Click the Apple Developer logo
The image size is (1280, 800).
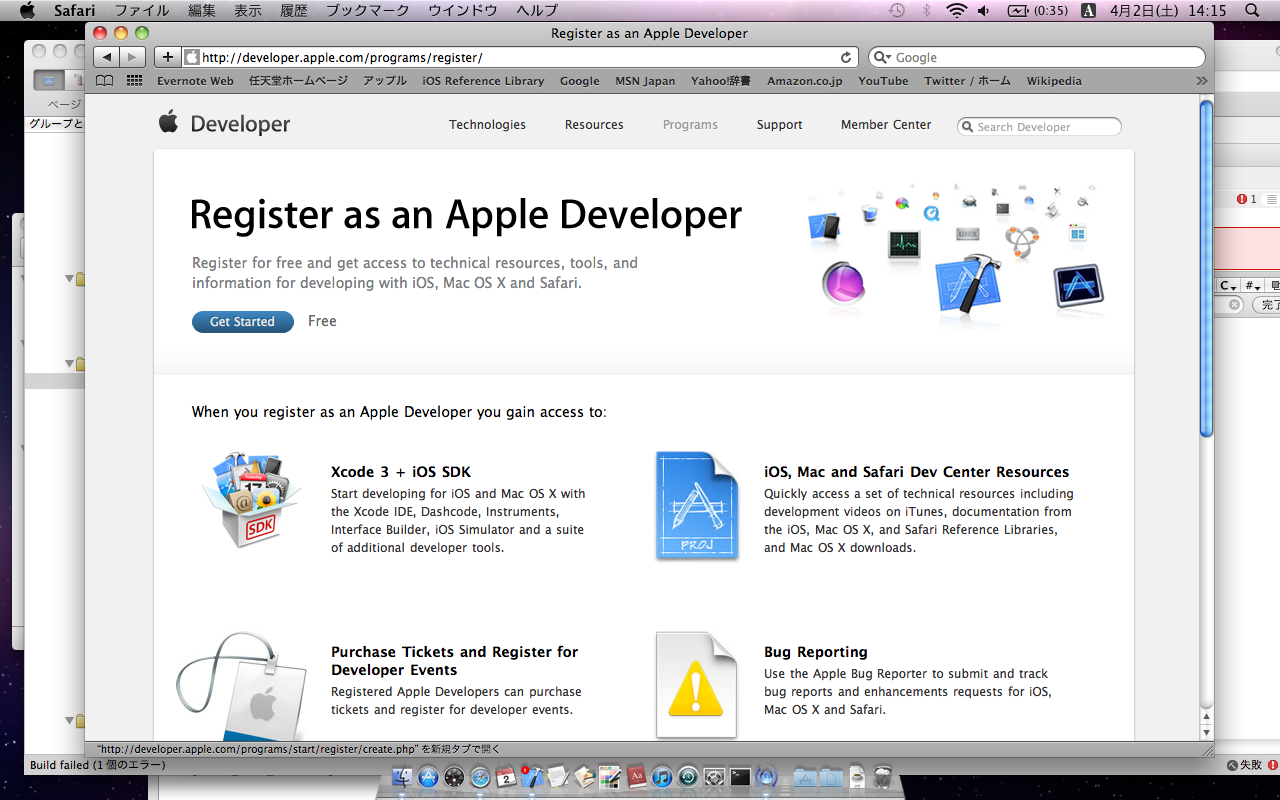(x=224, y=124)
